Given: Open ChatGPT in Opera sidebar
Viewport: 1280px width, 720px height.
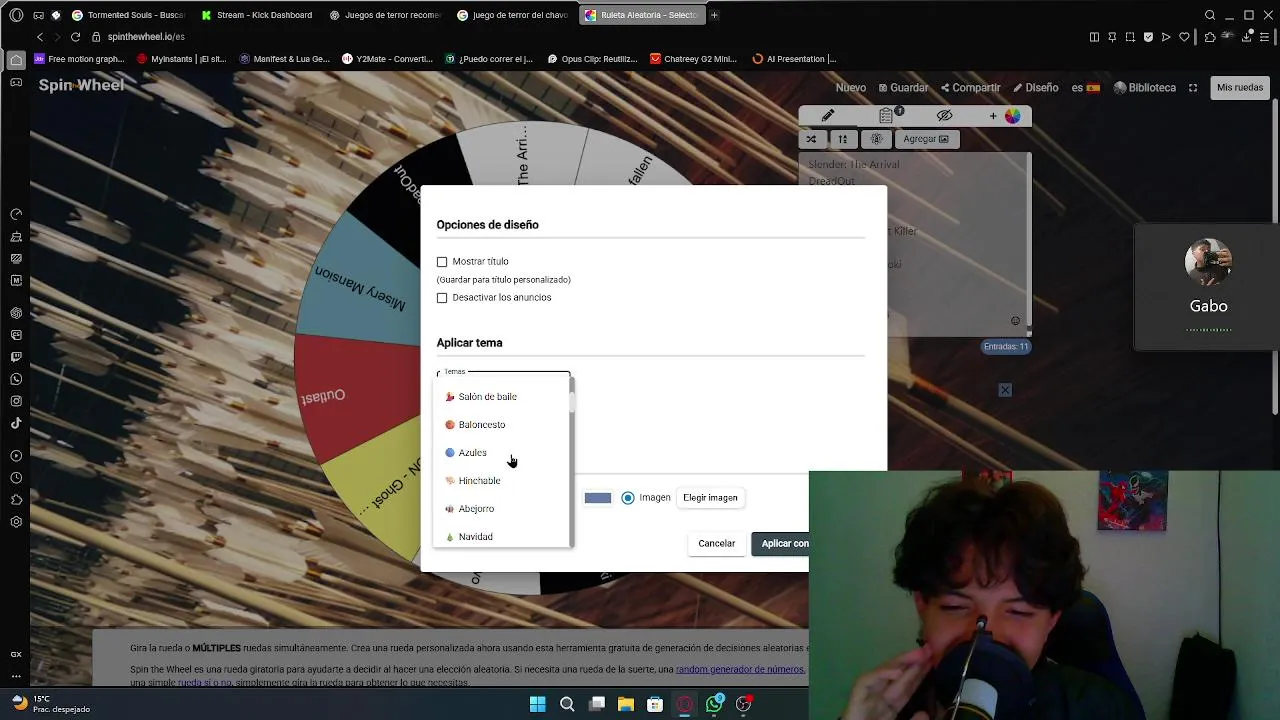Looking at the screenshot, I should [x=16, y=313].
